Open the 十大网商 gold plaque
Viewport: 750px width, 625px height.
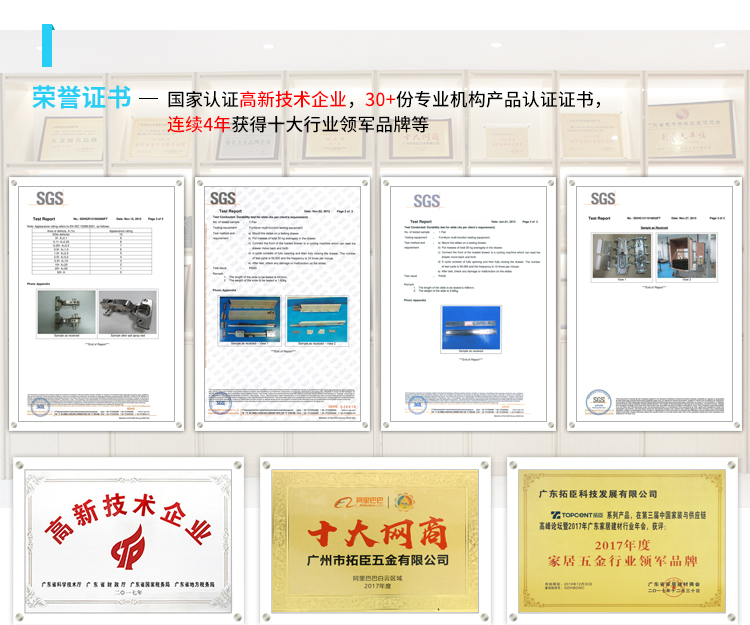click(375, 540)
